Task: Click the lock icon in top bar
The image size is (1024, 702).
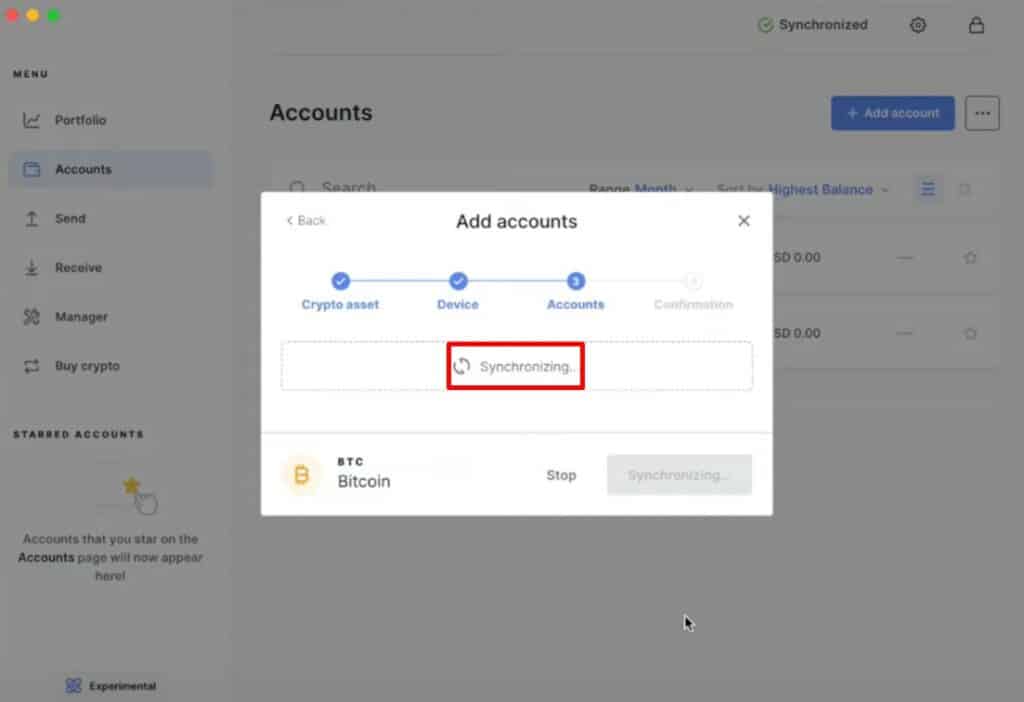Action: point(976,26)
